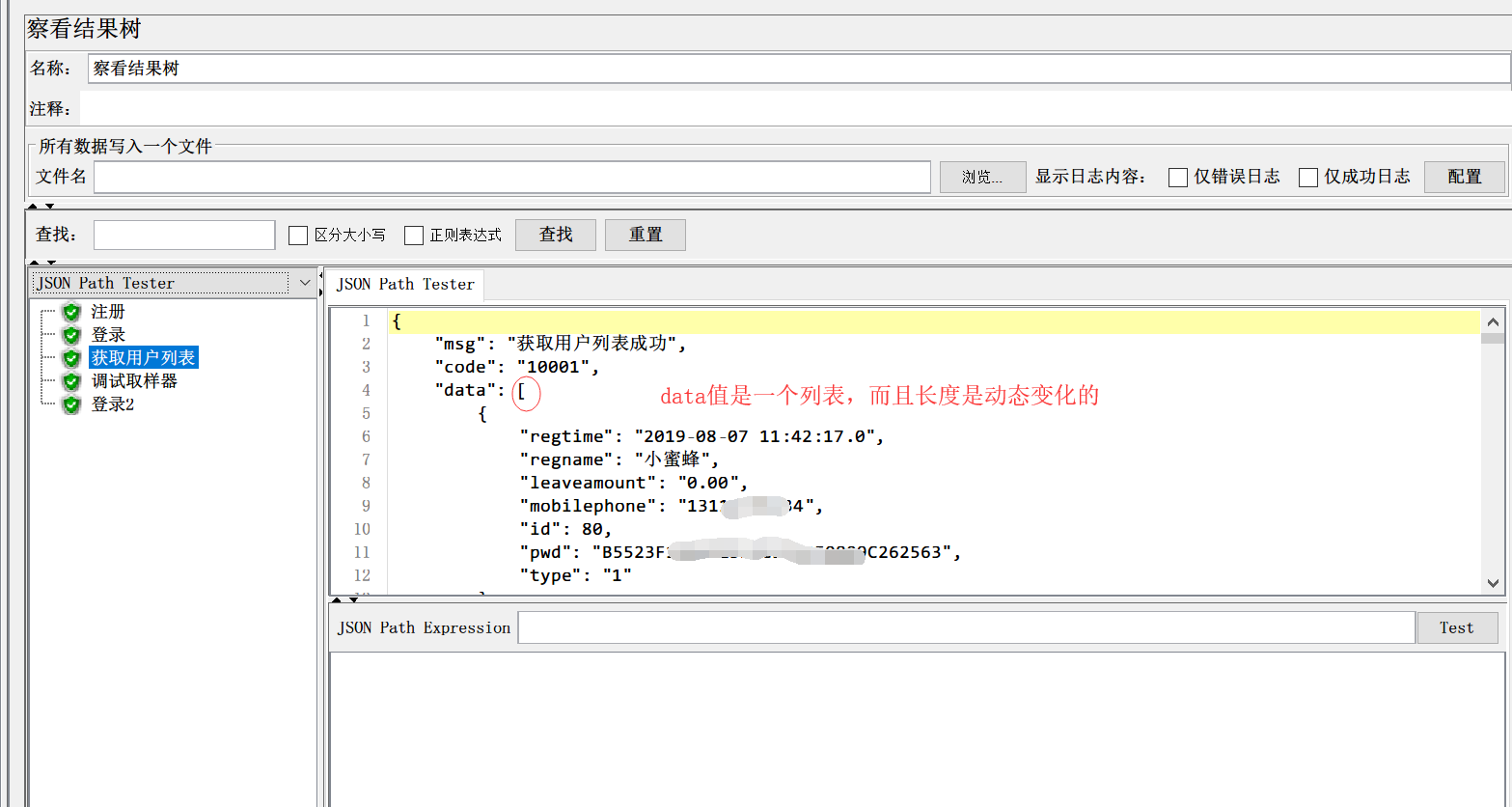1512x807 pixels.
Task: Open the JSON Path Tester renderer dropdown
Action: tap(305, 283)
